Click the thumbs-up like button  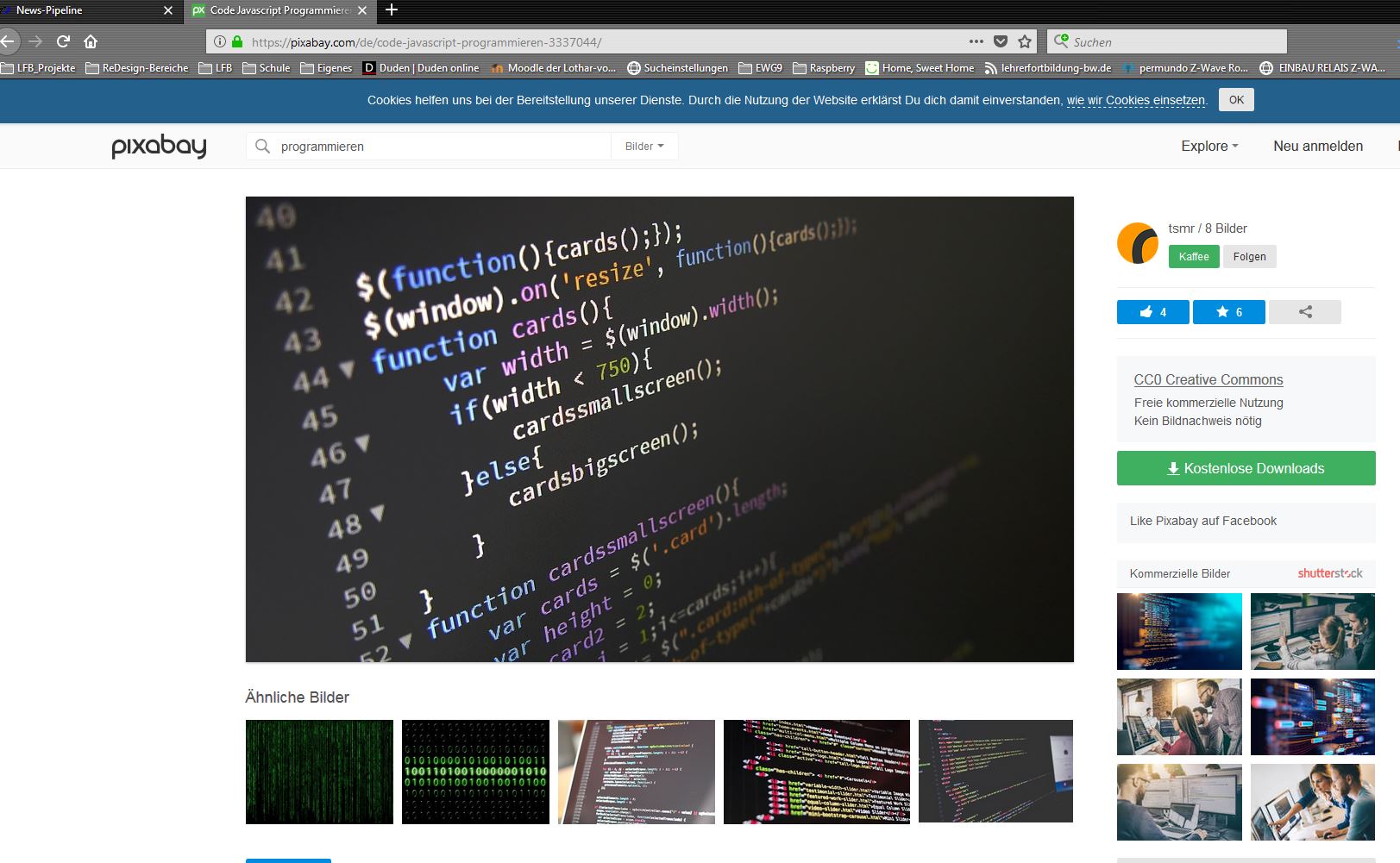point(1152,312)
